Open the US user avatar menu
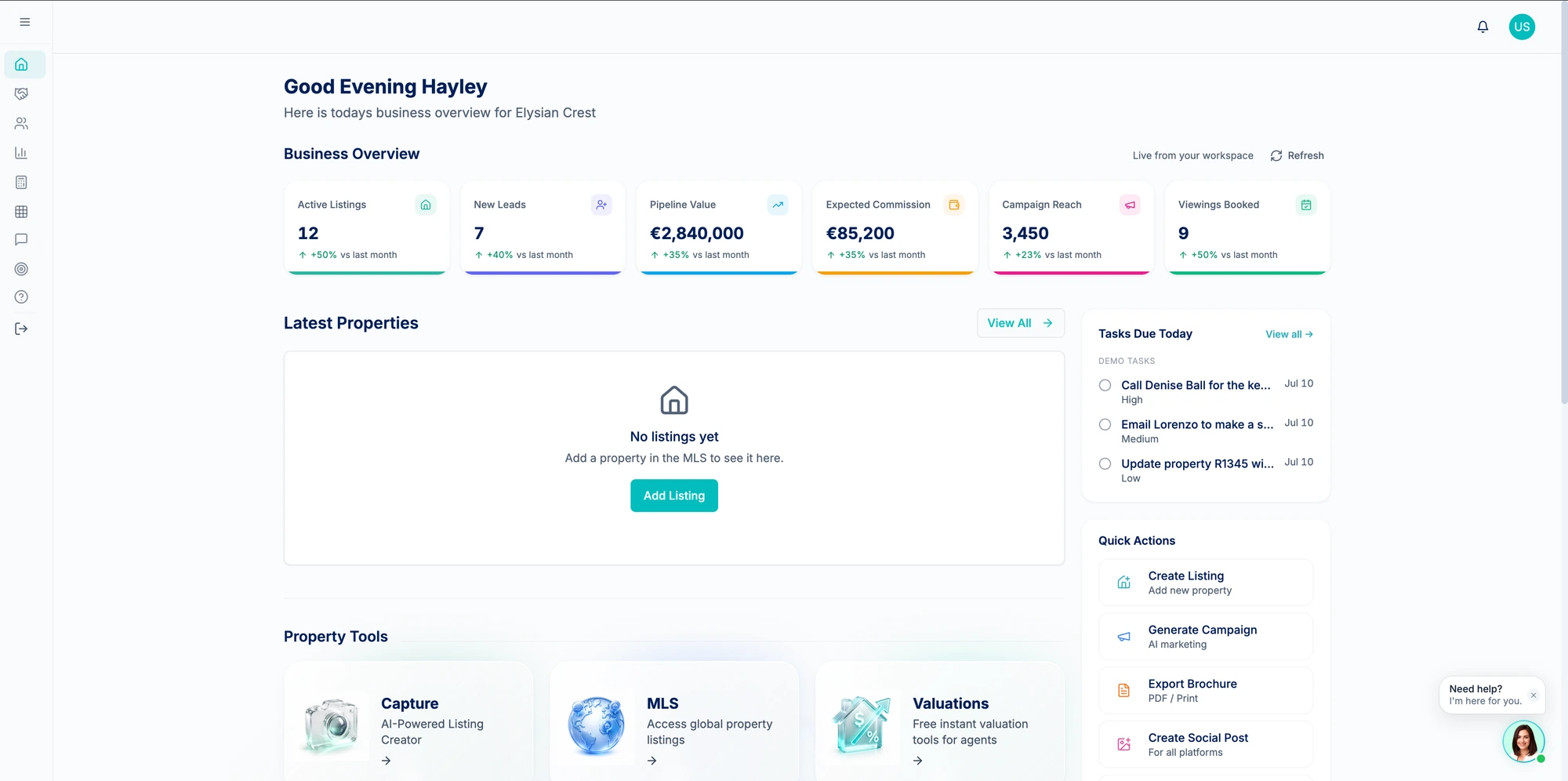The image size is (1568, 781). tap(1522, 27)
